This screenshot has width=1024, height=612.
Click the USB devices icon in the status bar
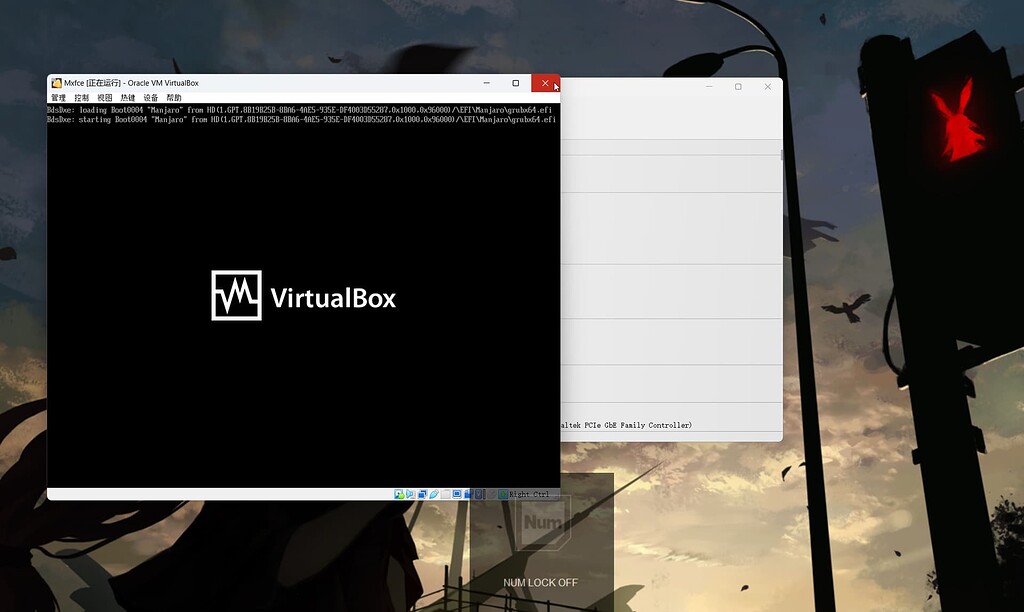click(x=434, y=493)
